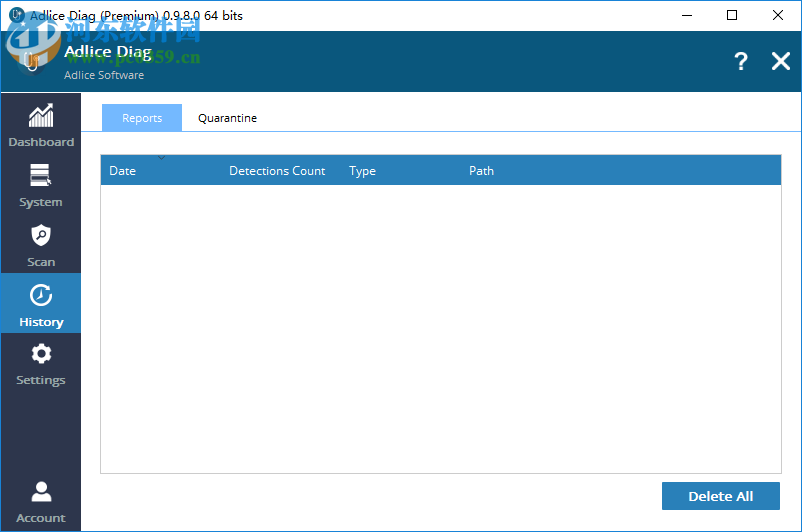Image resolution: width=802 pixels, height=532 pixels.
Task: Sort by the Path column header
Action: tap(621, 170)
